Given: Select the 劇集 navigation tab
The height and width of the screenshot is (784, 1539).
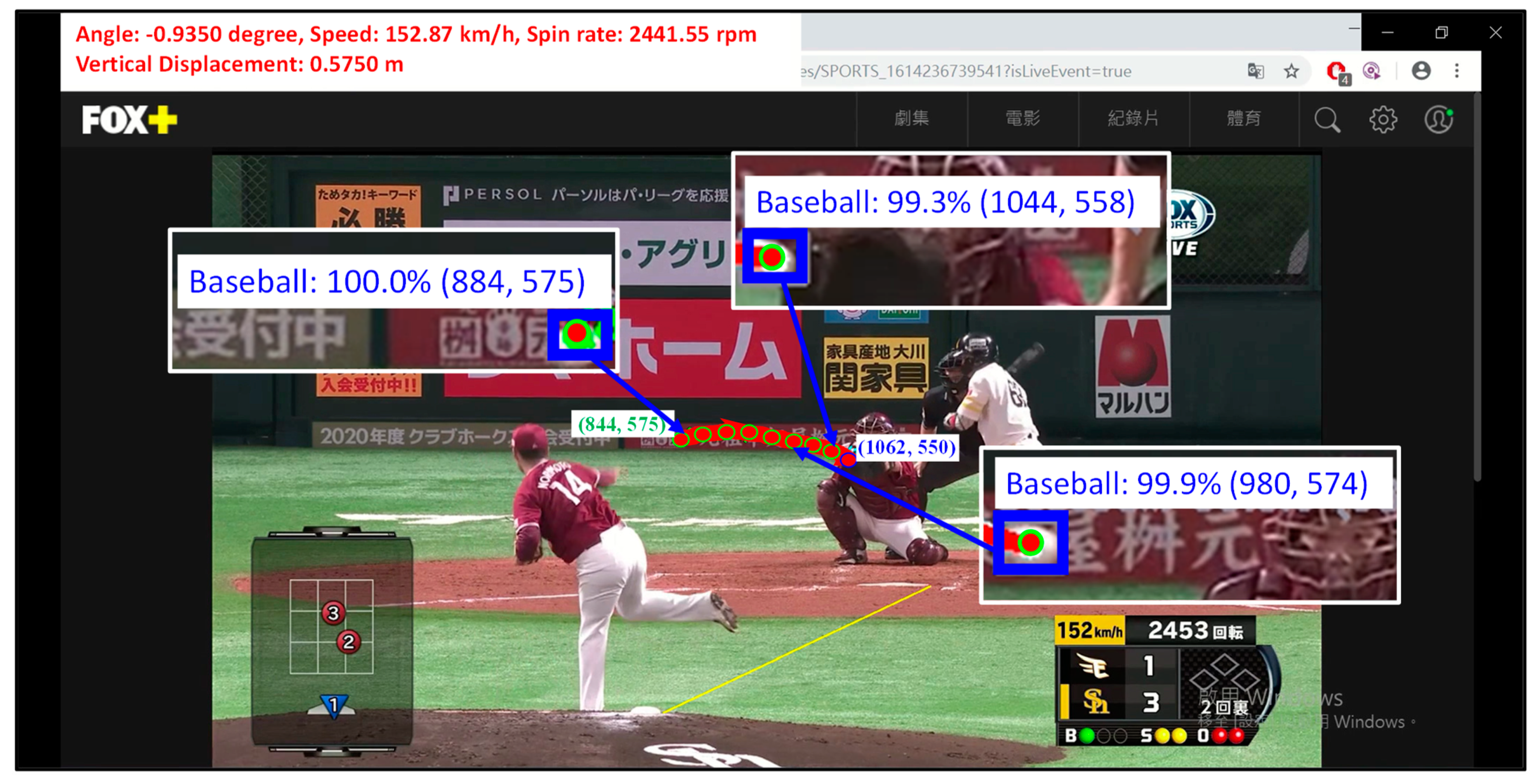Looking at the screenshot, I should point(911,118).
